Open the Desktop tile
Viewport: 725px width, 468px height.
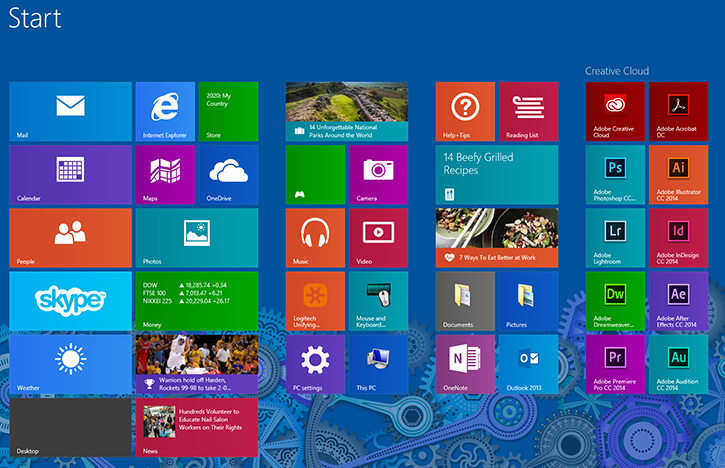70,428
